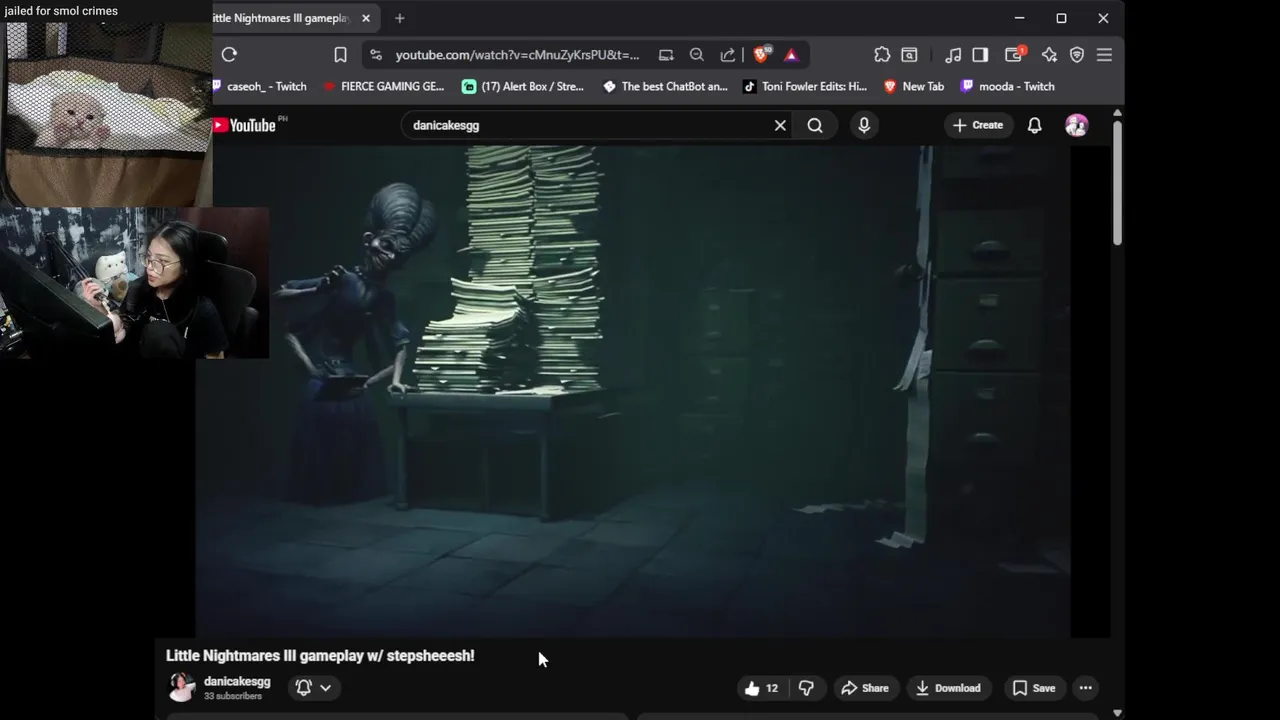
Task: Bookmark this page using the bookmark icon
Action: [x=340, y=55]
